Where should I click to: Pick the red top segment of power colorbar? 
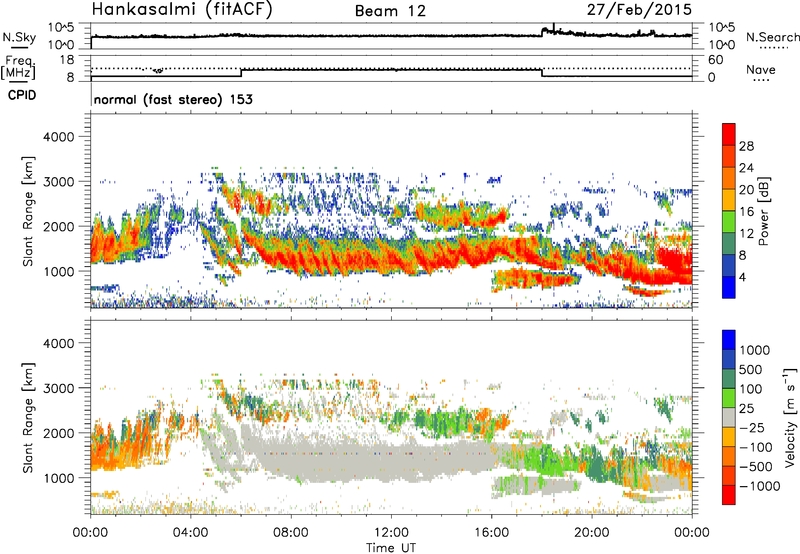[x=729, y=135]
